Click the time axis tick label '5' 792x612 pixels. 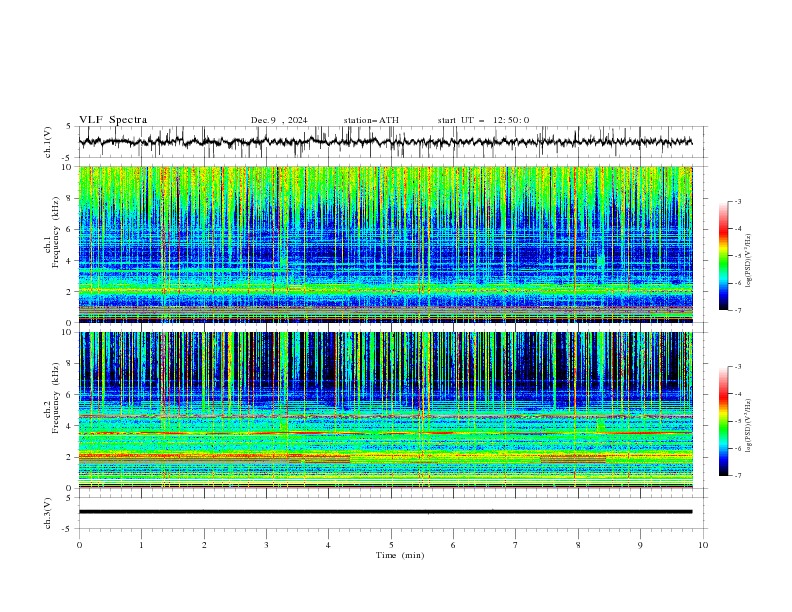[x=391, y=545]
